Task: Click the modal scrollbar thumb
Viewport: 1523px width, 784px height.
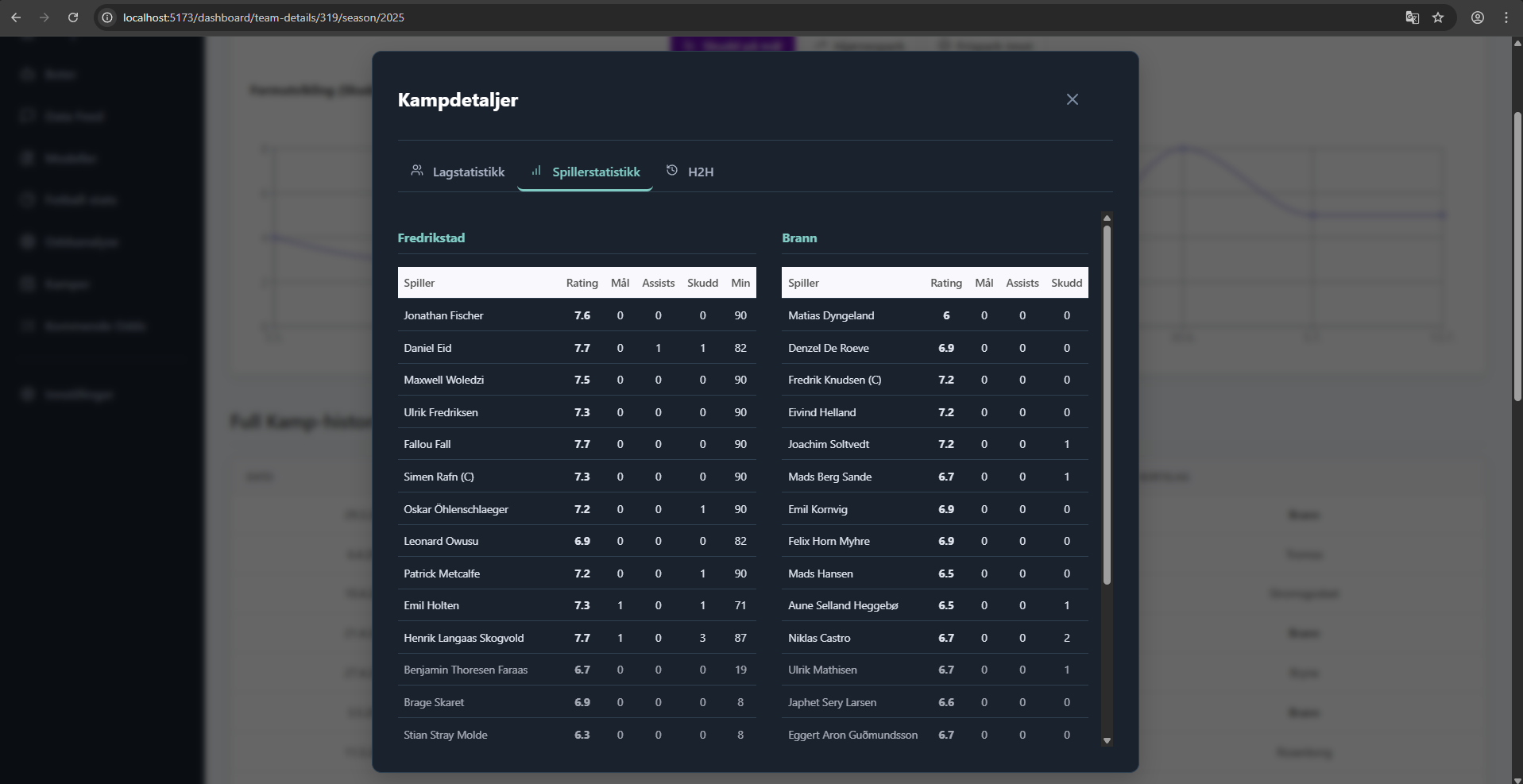Action: pyautogui.click(x=1107, y=405)
